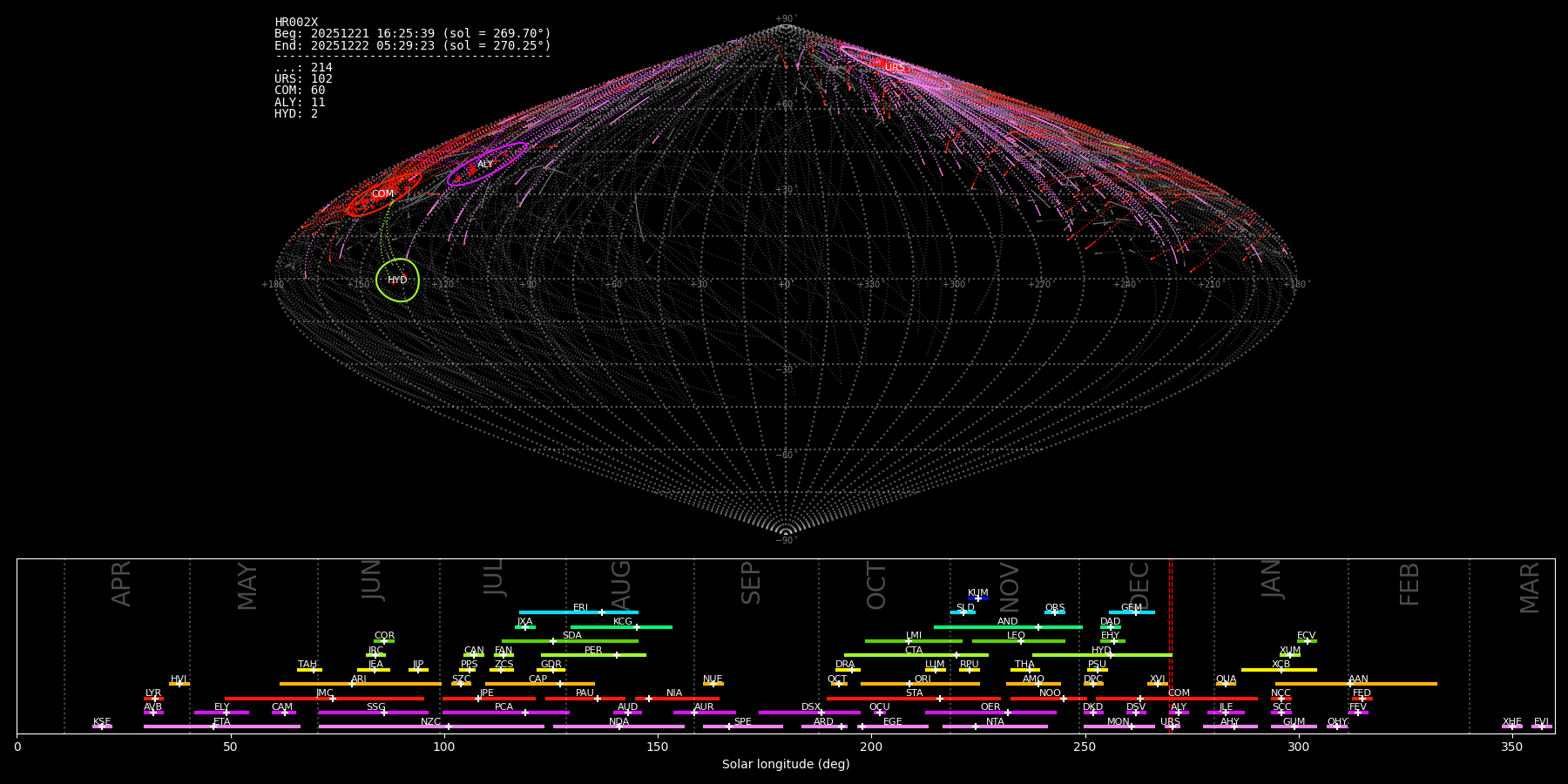This screenshot has height=784, width=1568.
Task: Click the DEC month label in timeline
Action: pyautogui.click(x=1139, y=585)
